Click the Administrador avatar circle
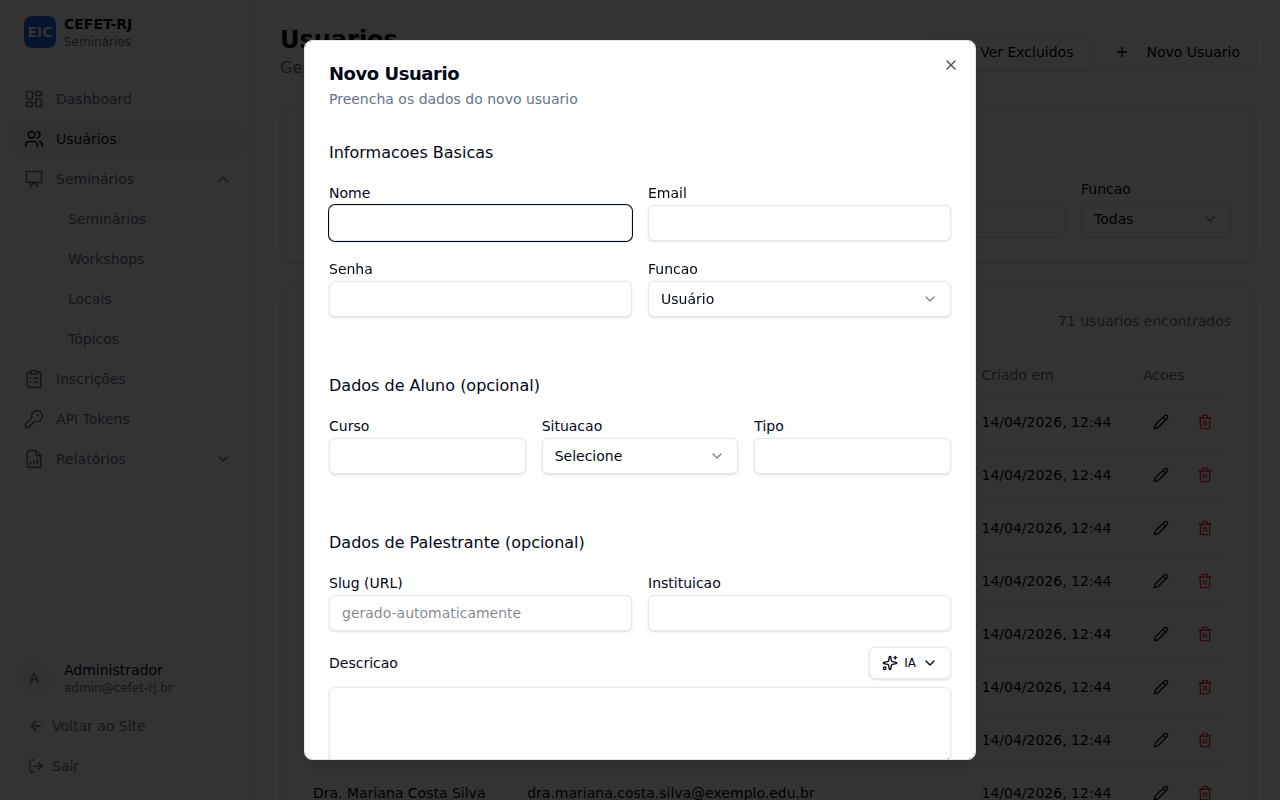The width and height of the screenshot is (1280, 800). [x=34, y=678]
